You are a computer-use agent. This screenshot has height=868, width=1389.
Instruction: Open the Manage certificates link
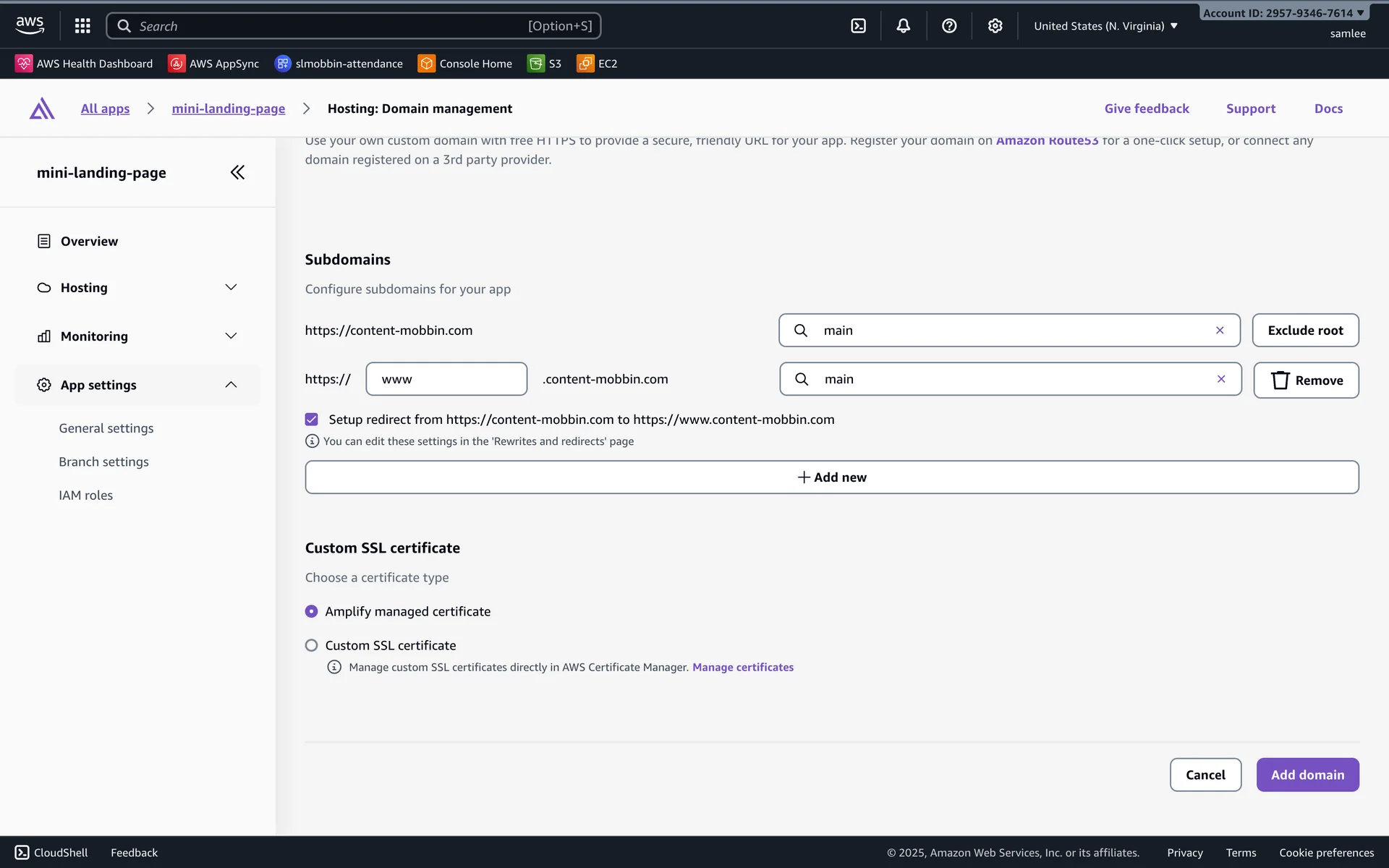[x=743, y=667]
